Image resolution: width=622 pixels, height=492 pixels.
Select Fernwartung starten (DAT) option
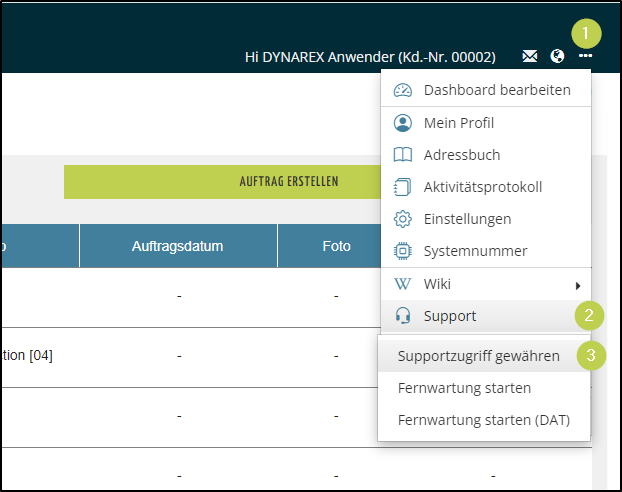(483, 420)
